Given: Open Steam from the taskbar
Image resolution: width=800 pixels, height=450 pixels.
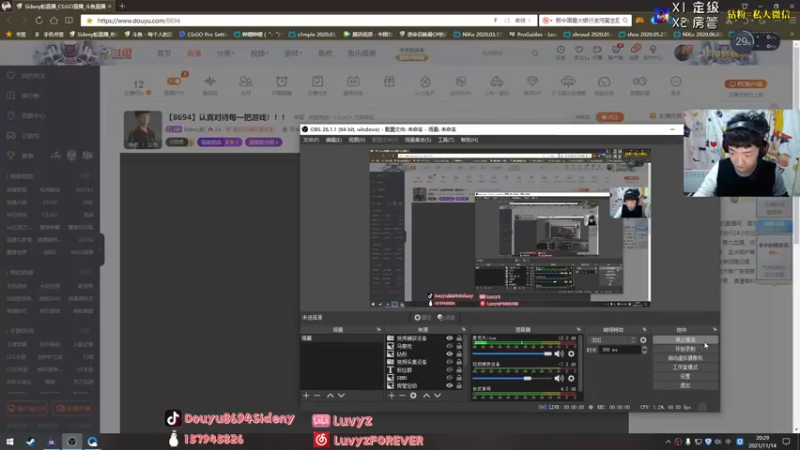Looking at the screenshot, I should [31, 442].
